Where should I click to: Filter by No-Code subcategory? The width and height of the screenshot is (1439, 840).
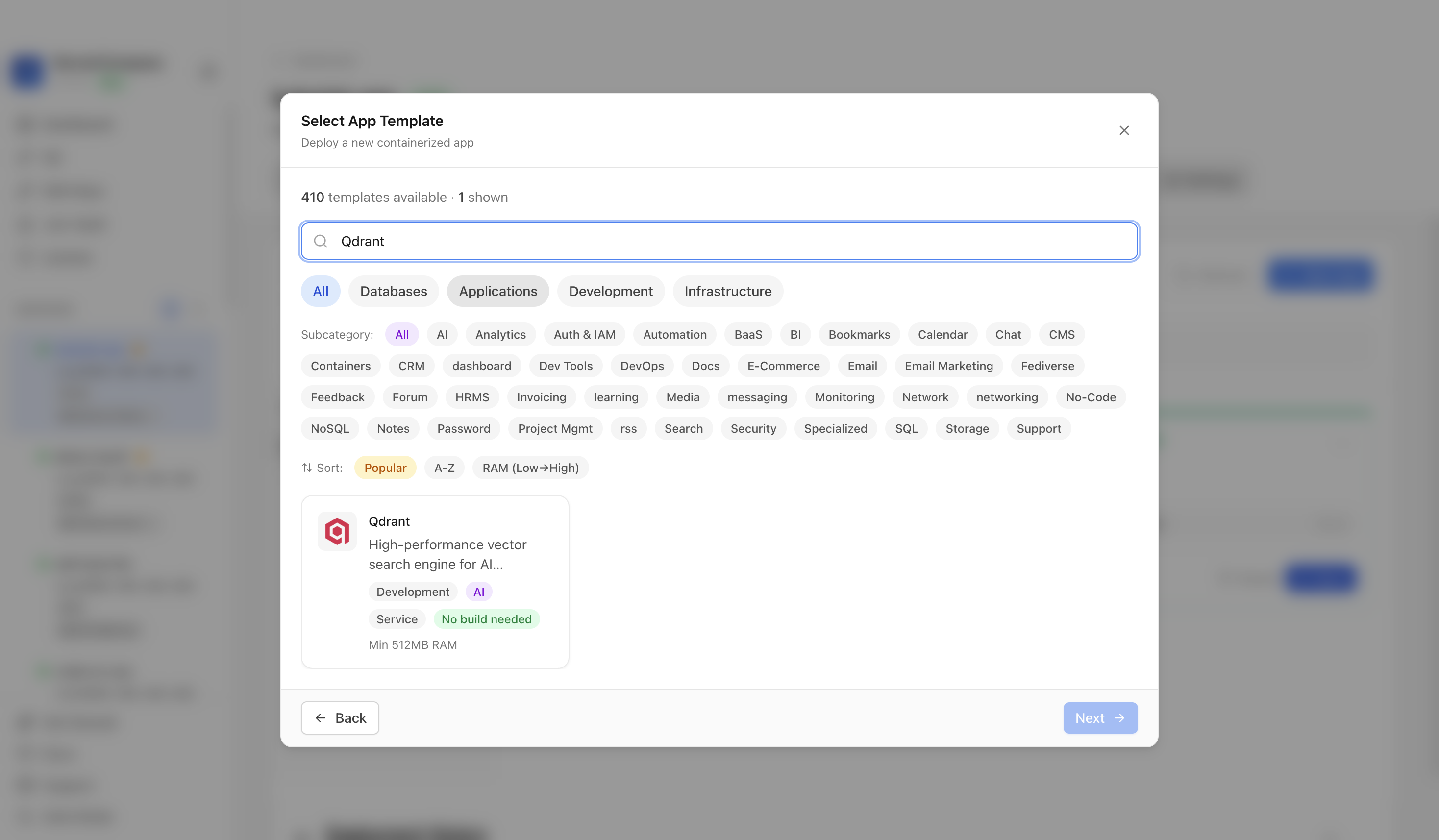click(x=1091, y=397)
